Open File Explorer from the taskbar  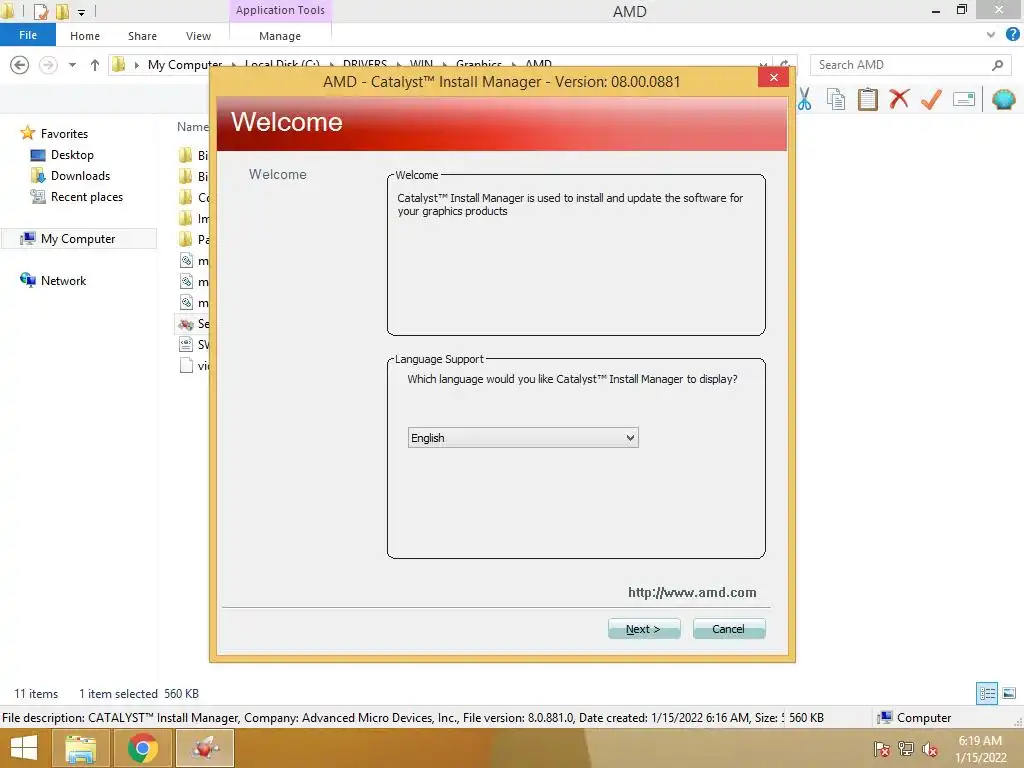point(80,748)
